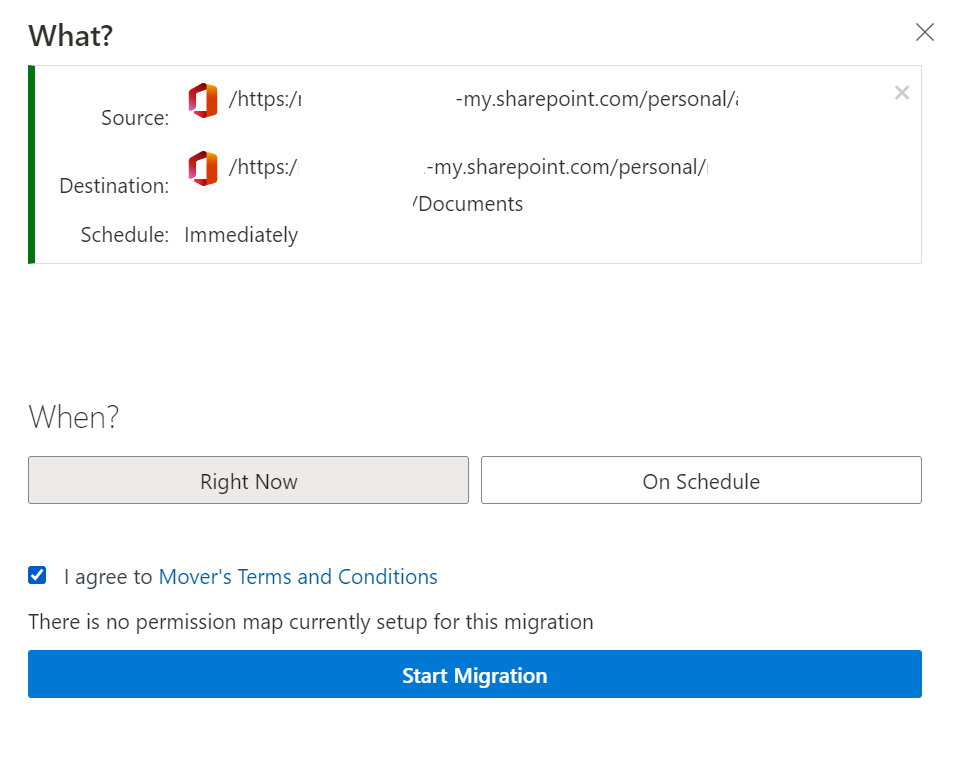This screenshot has height=768, width=958.
Task: Click the Office 365 icon beside Source
Action: (x=203, y=101)
